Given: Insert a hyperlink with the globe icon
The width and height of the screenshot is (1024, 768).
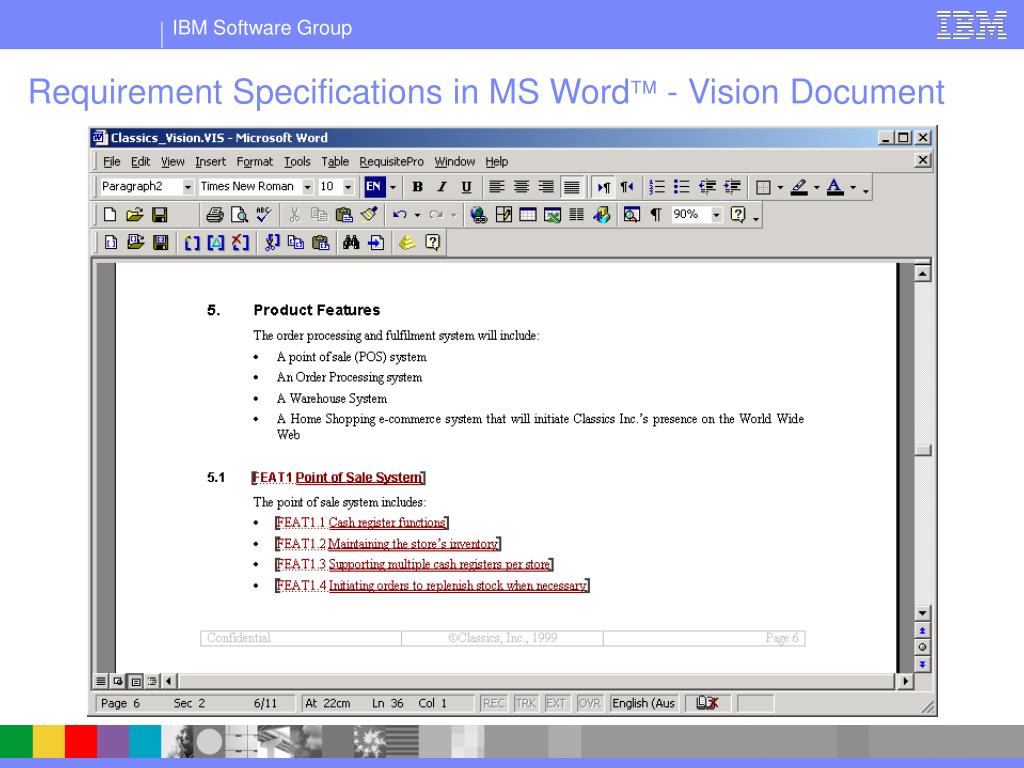Looking at the screenshot, I should pyautogui.click(x=478, y=215).
